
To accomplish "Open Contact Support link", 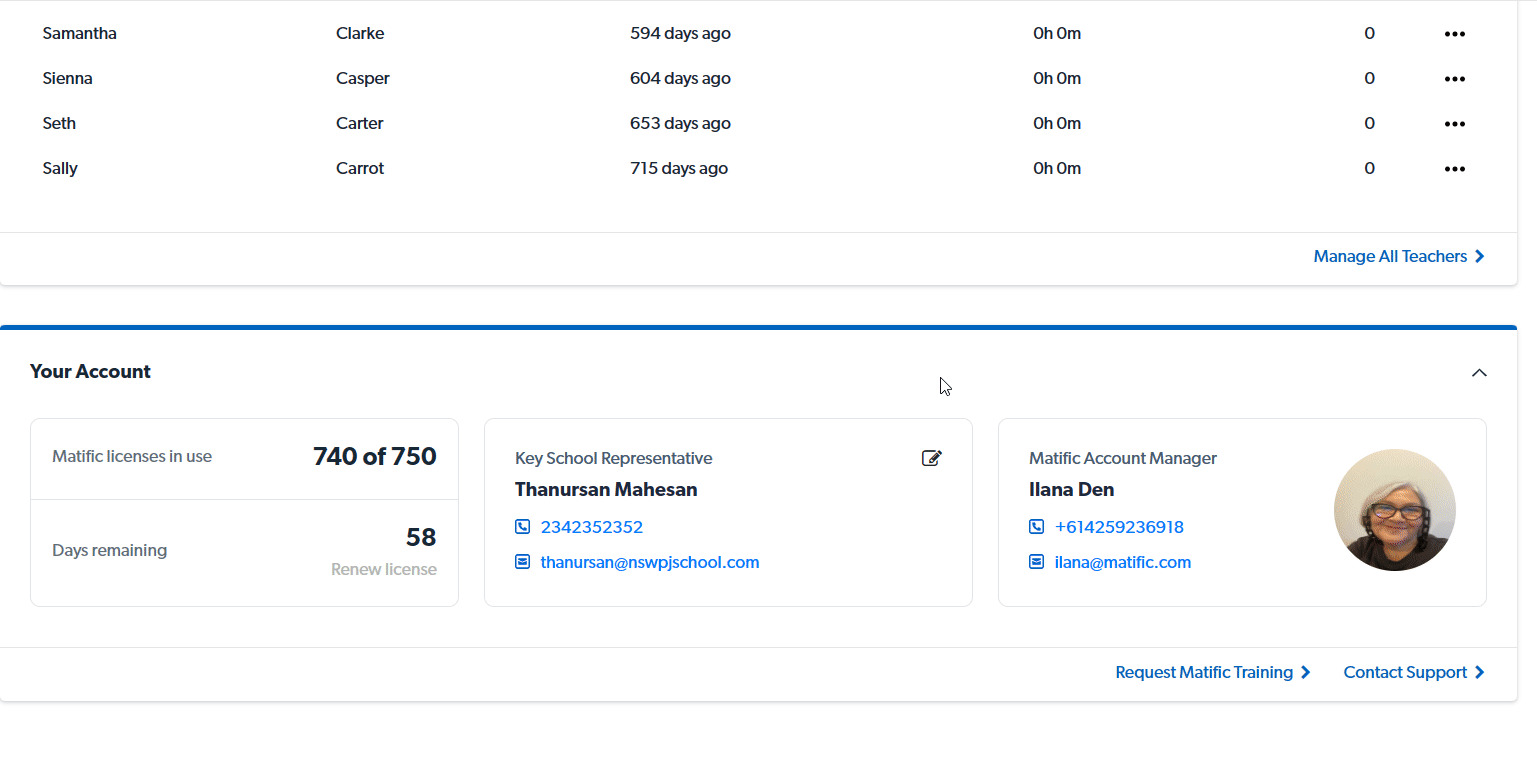I will coord(1413,673).
